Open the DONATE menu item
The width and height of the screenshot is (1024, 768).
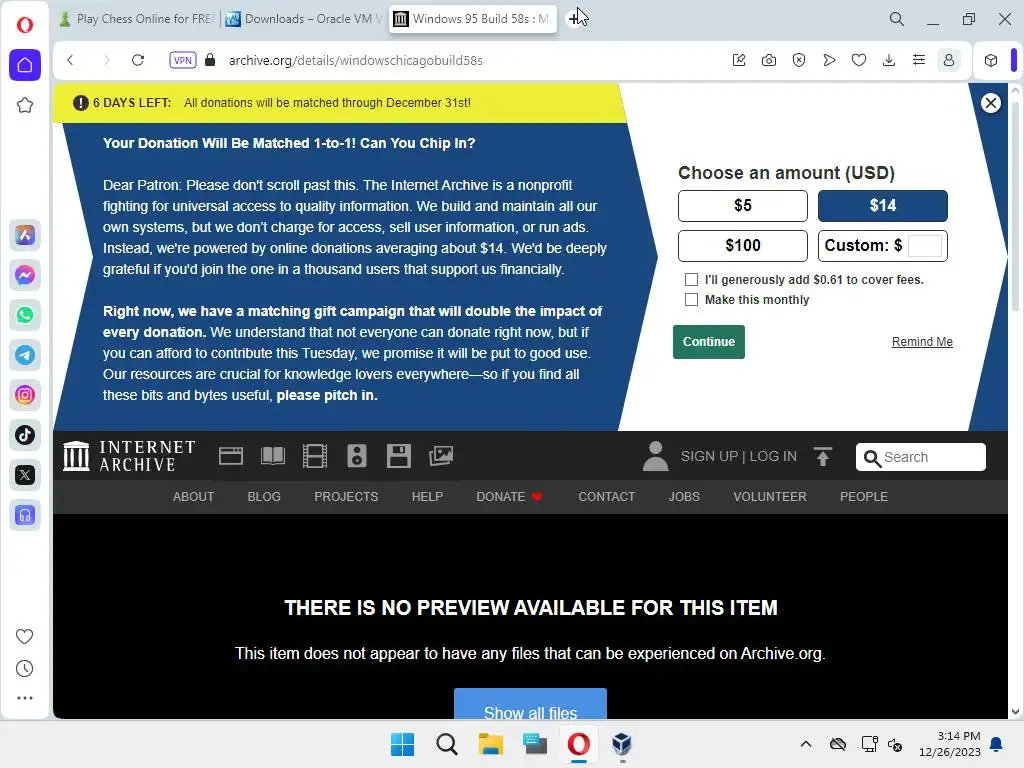point(509,497)
